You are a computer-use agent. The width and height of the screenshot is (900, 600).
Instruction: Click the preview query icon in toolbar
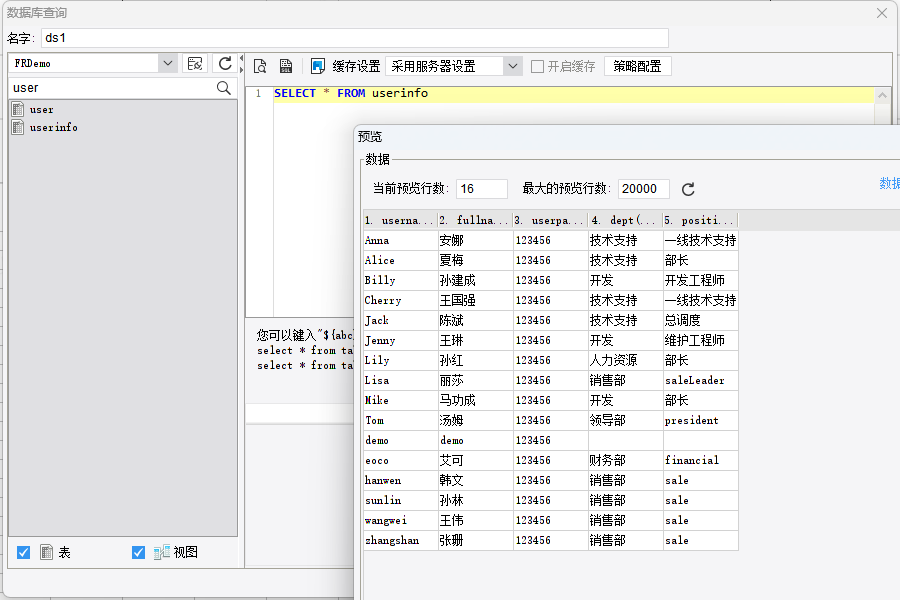[260, 66]
